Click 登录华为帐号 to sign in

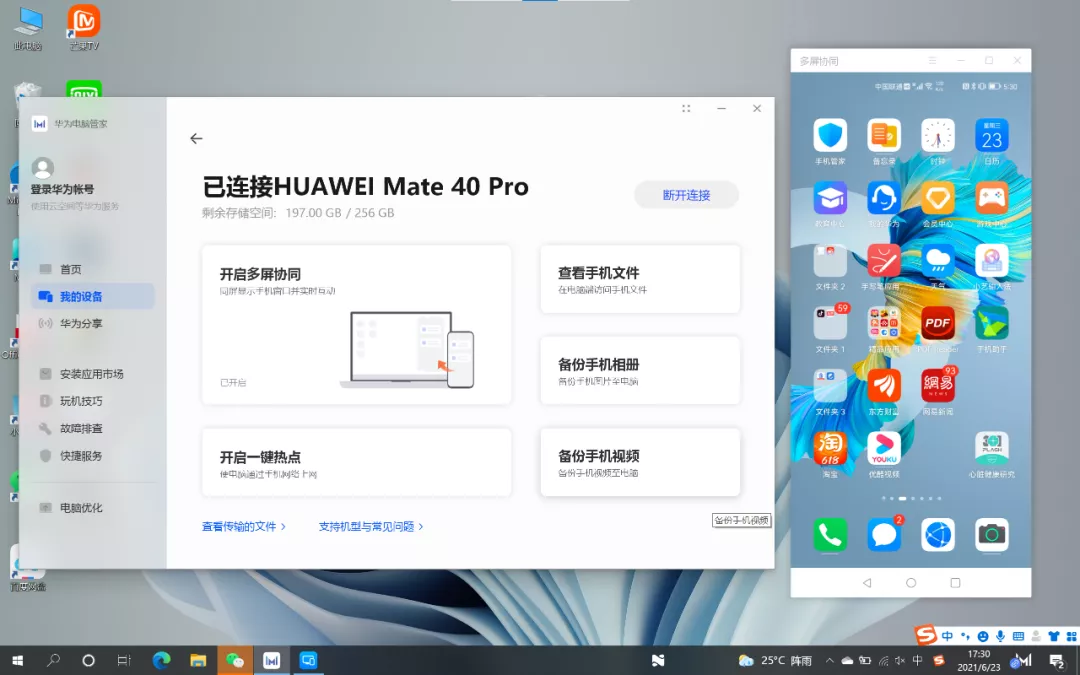[62, 189]
